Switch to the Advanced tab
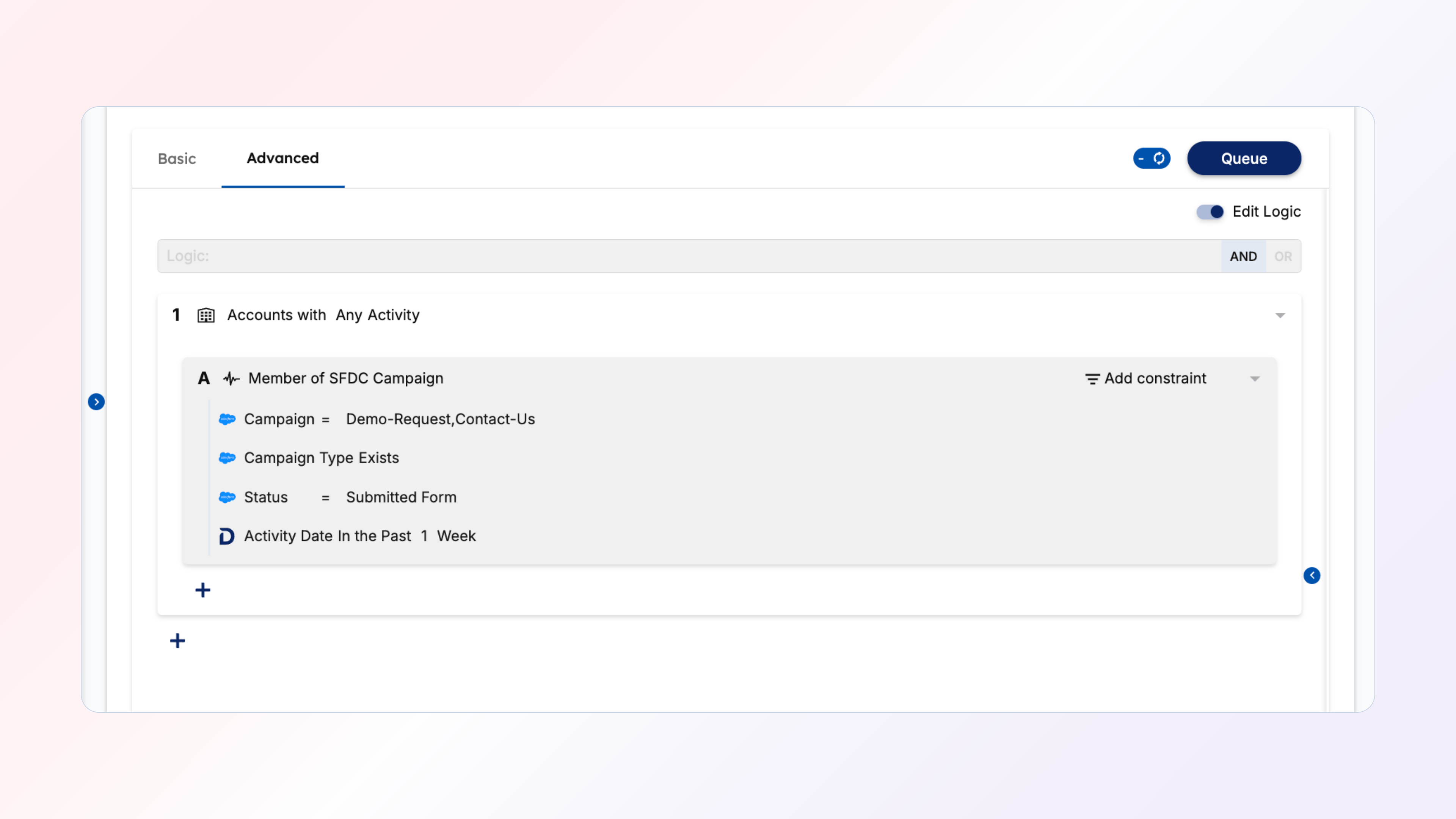This screenshot has height=819, width=1456. point(282,158)
